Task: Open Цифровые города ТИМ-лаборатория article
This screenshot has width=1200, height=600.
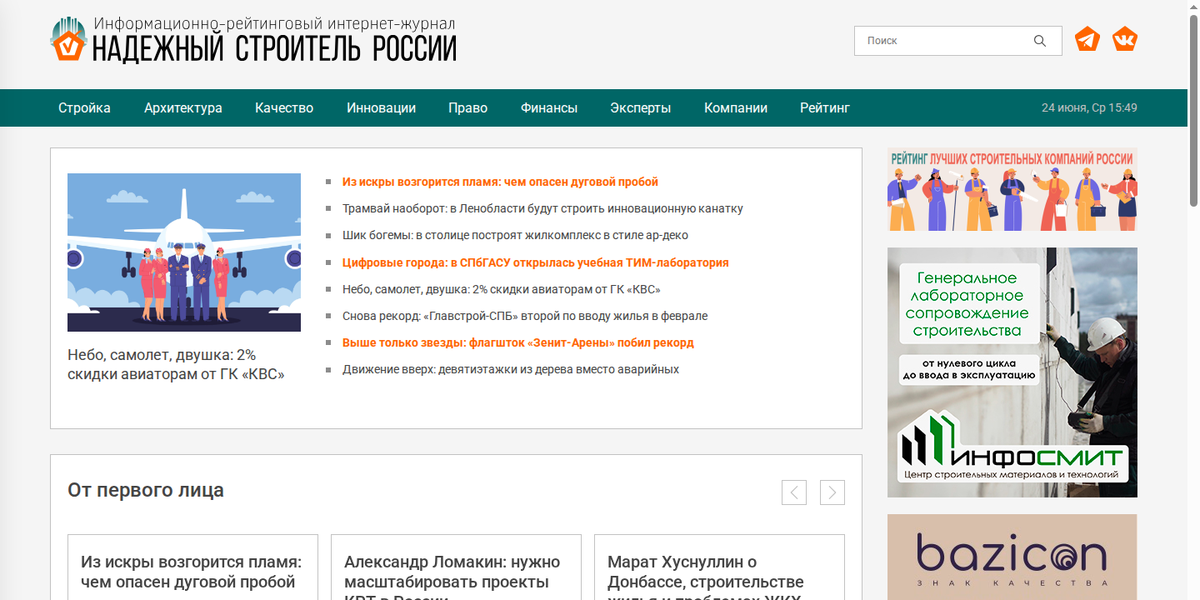Action: pos(535,263)
